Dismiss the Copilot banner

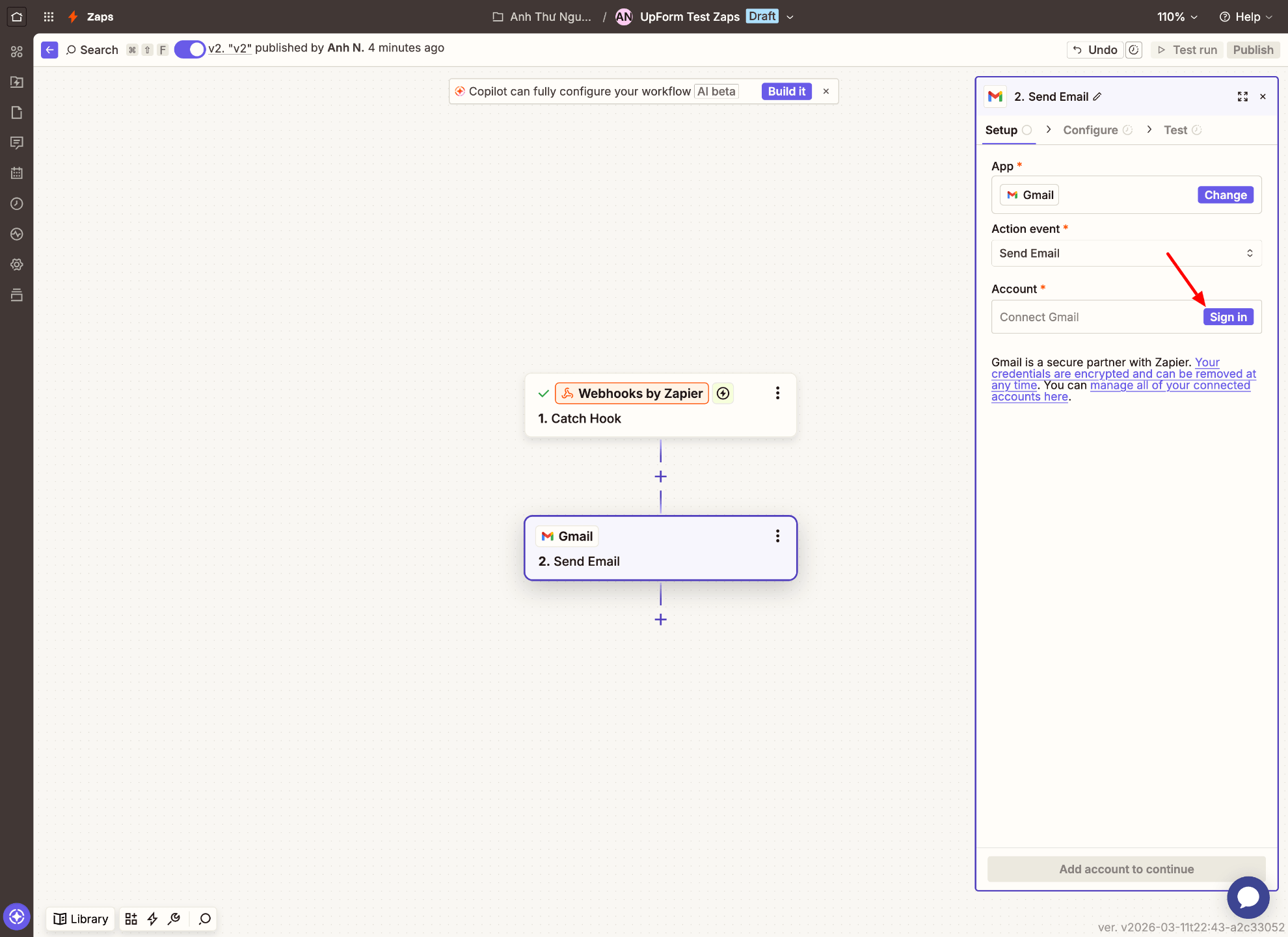coord(826,92)
